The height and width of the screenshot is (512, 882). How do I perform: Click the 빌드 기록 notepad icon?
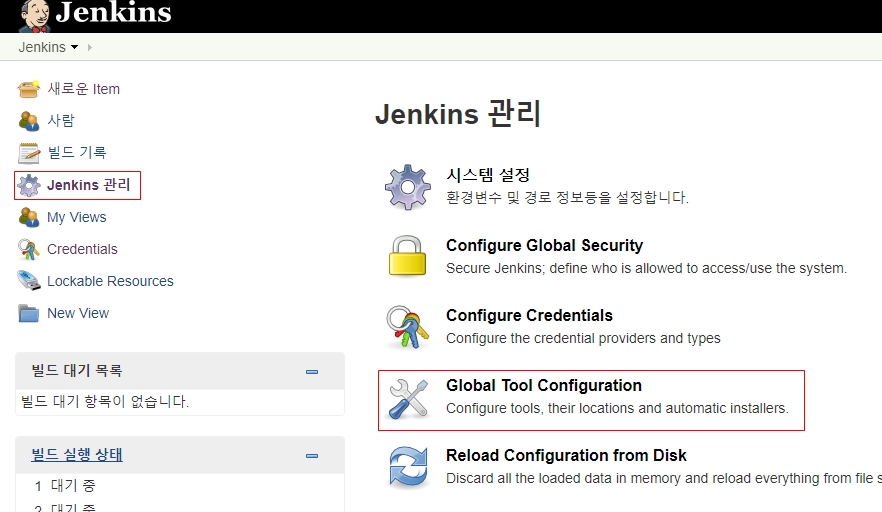[x=29, y=152]
